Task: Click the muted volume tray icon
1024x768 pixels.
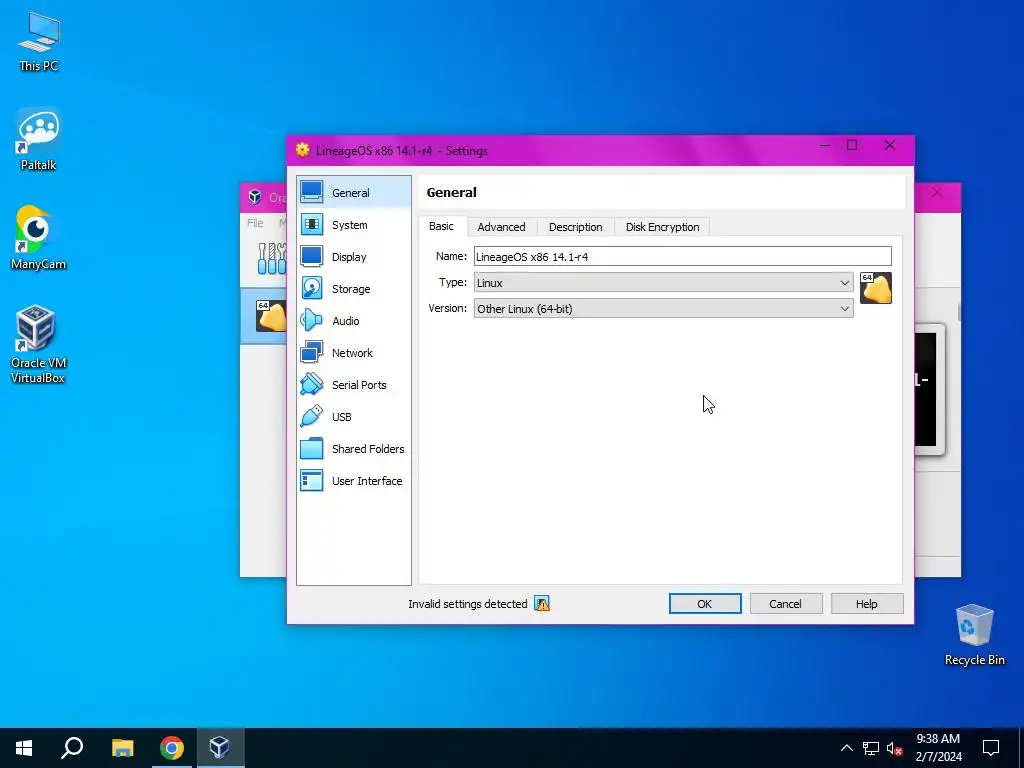Action: pos(895,748)
